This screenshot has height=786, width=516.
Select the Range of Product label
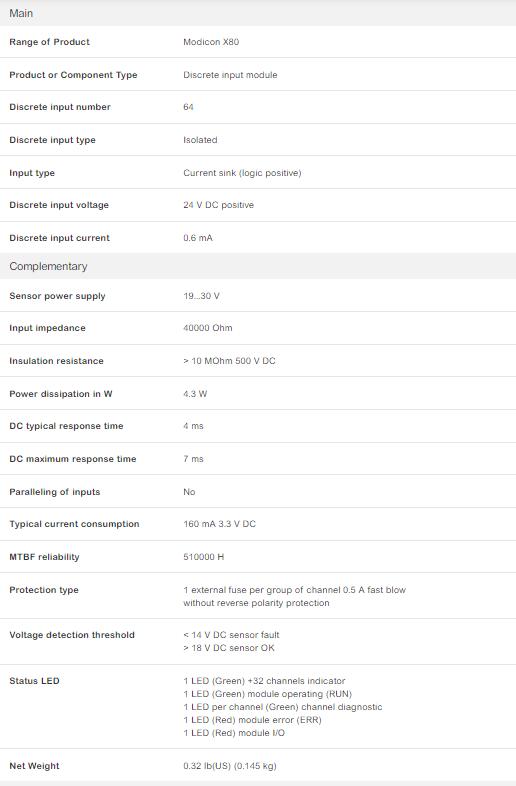tap(49, 42)
